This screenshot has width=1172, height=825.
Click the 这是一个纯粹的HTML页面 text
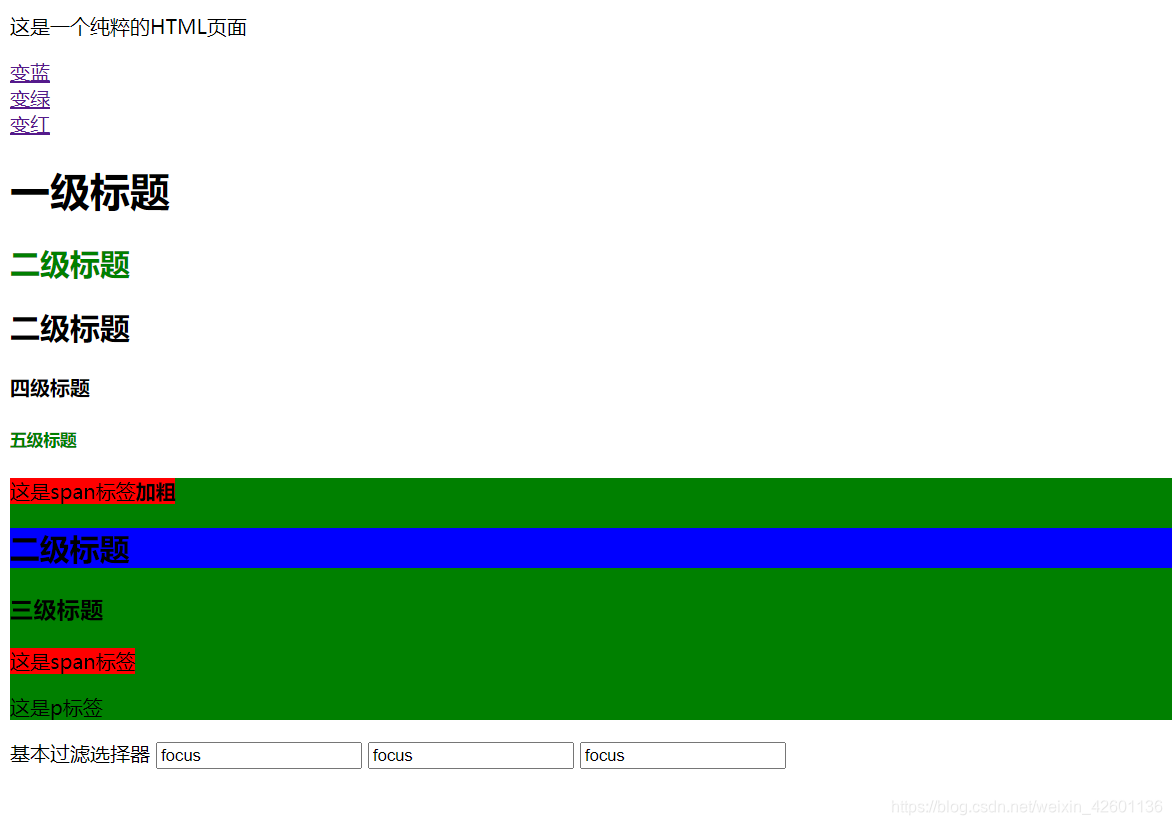point(128,28)
